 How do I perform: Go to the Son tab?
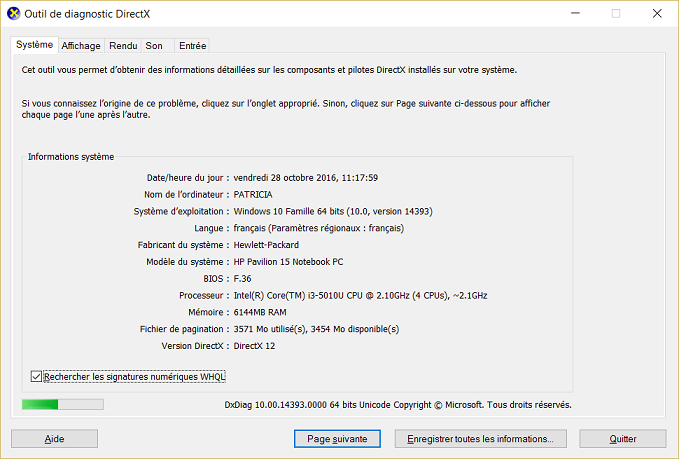pyautogui.click(x=154, y=46)
